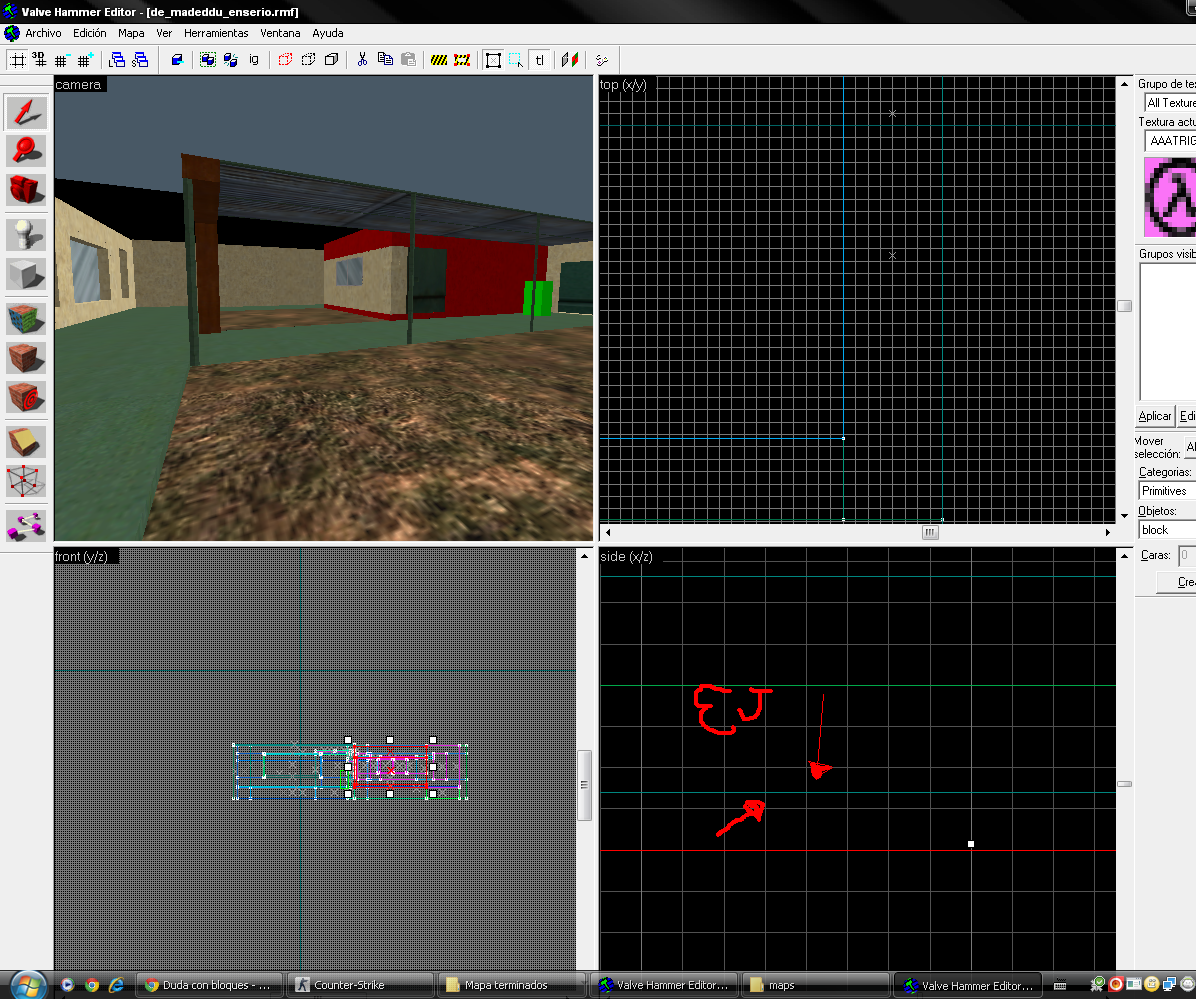Select the Clipping tool with yellow face
This screenshot has width=1196, height=999.
tap(26, 441)
